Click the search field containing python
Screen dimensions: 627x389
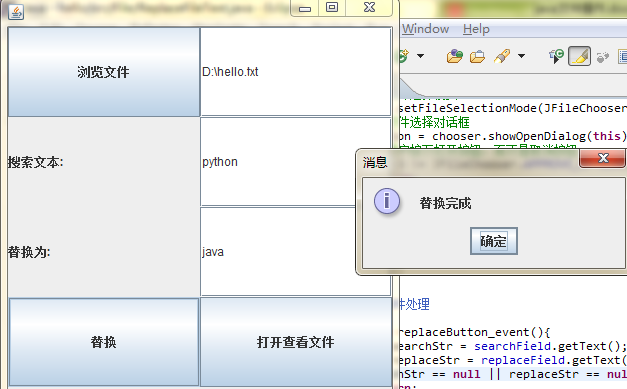pos(278,162)
